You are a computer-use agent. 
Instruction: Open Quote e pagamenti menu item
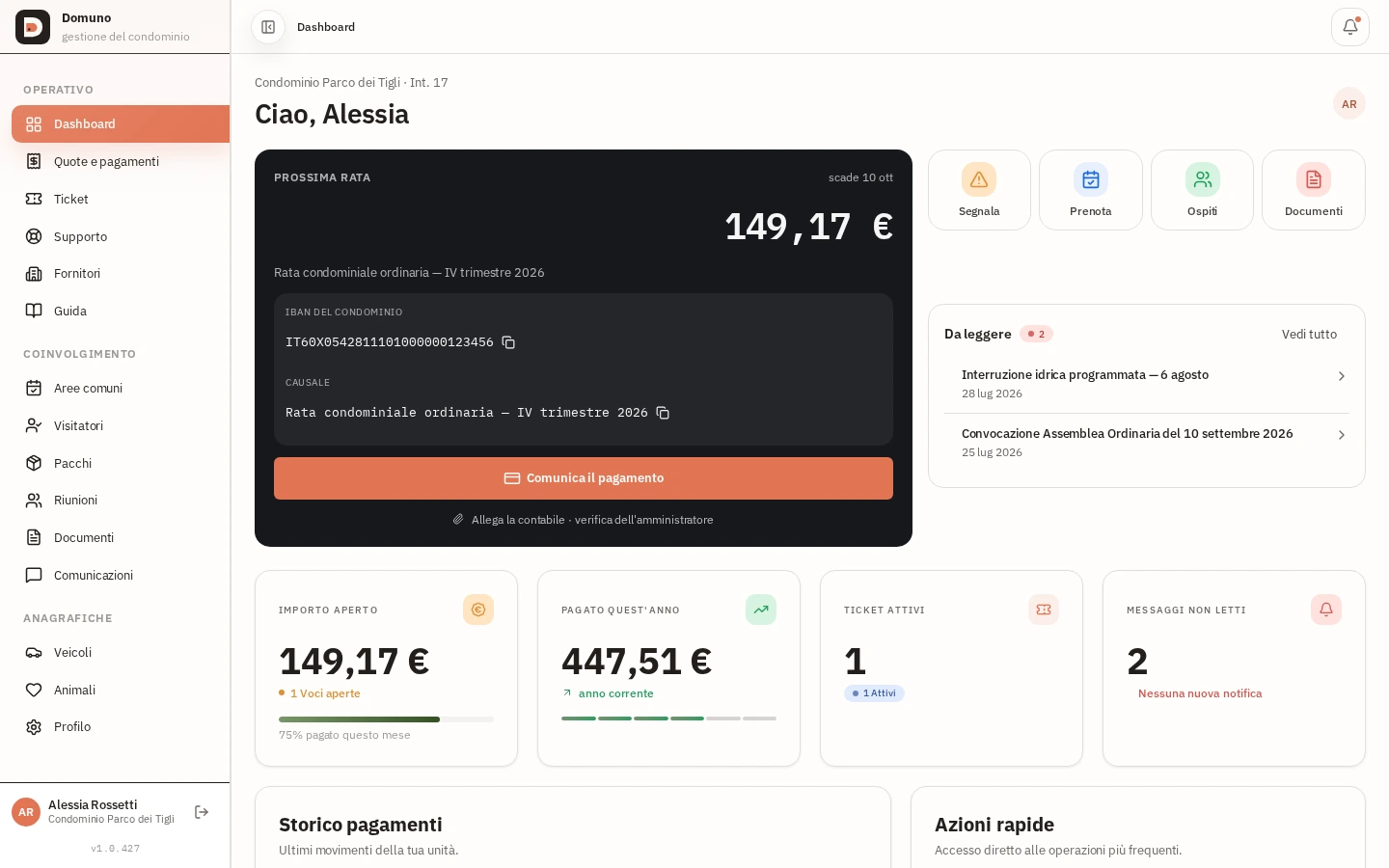click(121, 161)
